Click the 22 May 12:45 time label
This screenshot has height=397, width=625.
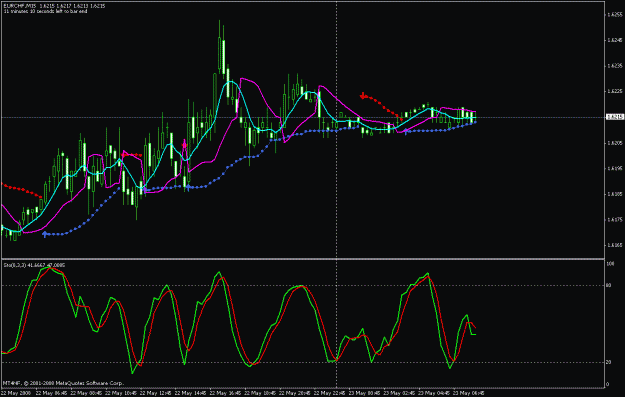(155, 393)
